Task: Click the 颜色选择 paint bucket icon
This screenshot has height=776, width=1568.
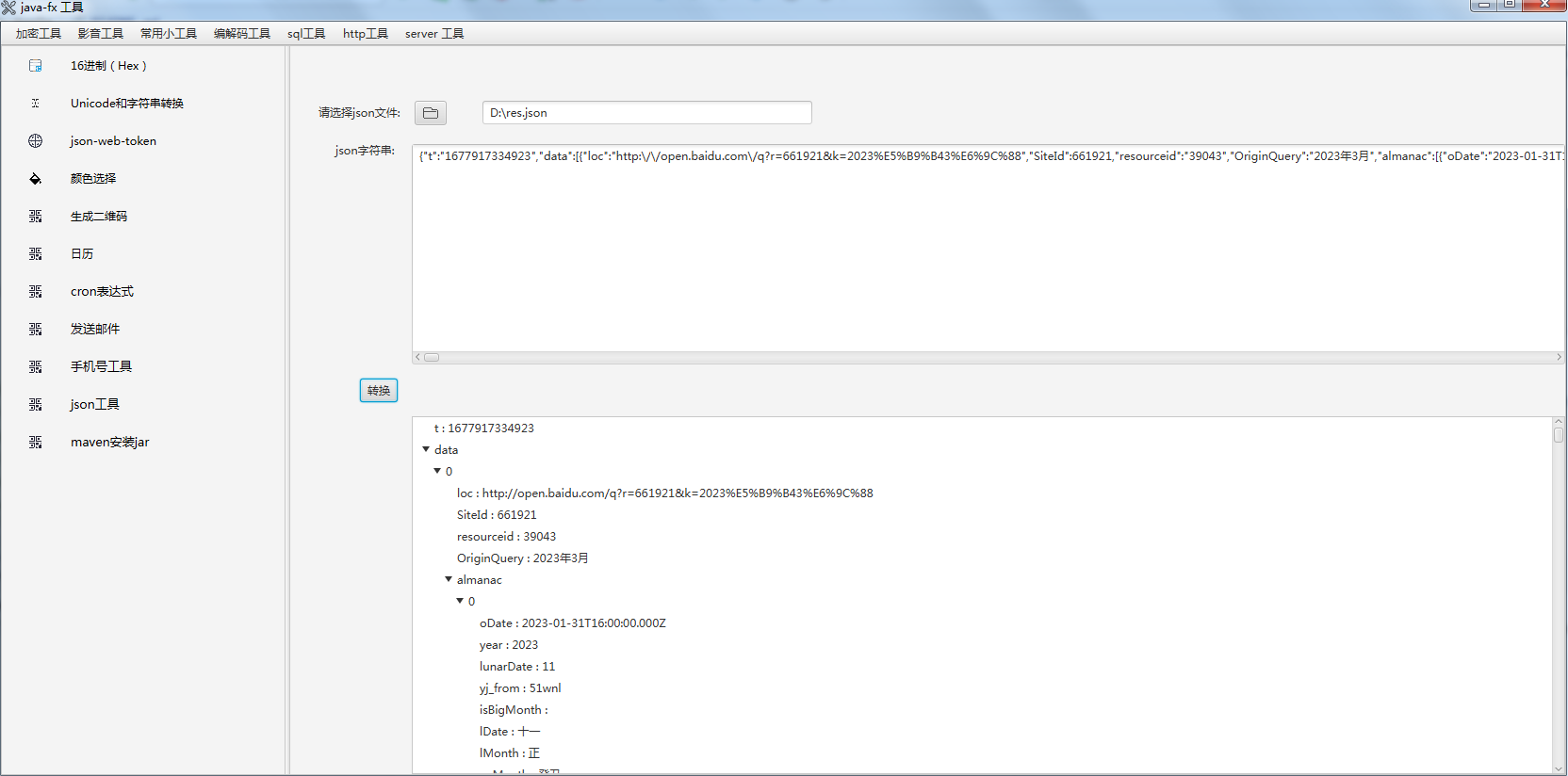Action: coord(36,179)
